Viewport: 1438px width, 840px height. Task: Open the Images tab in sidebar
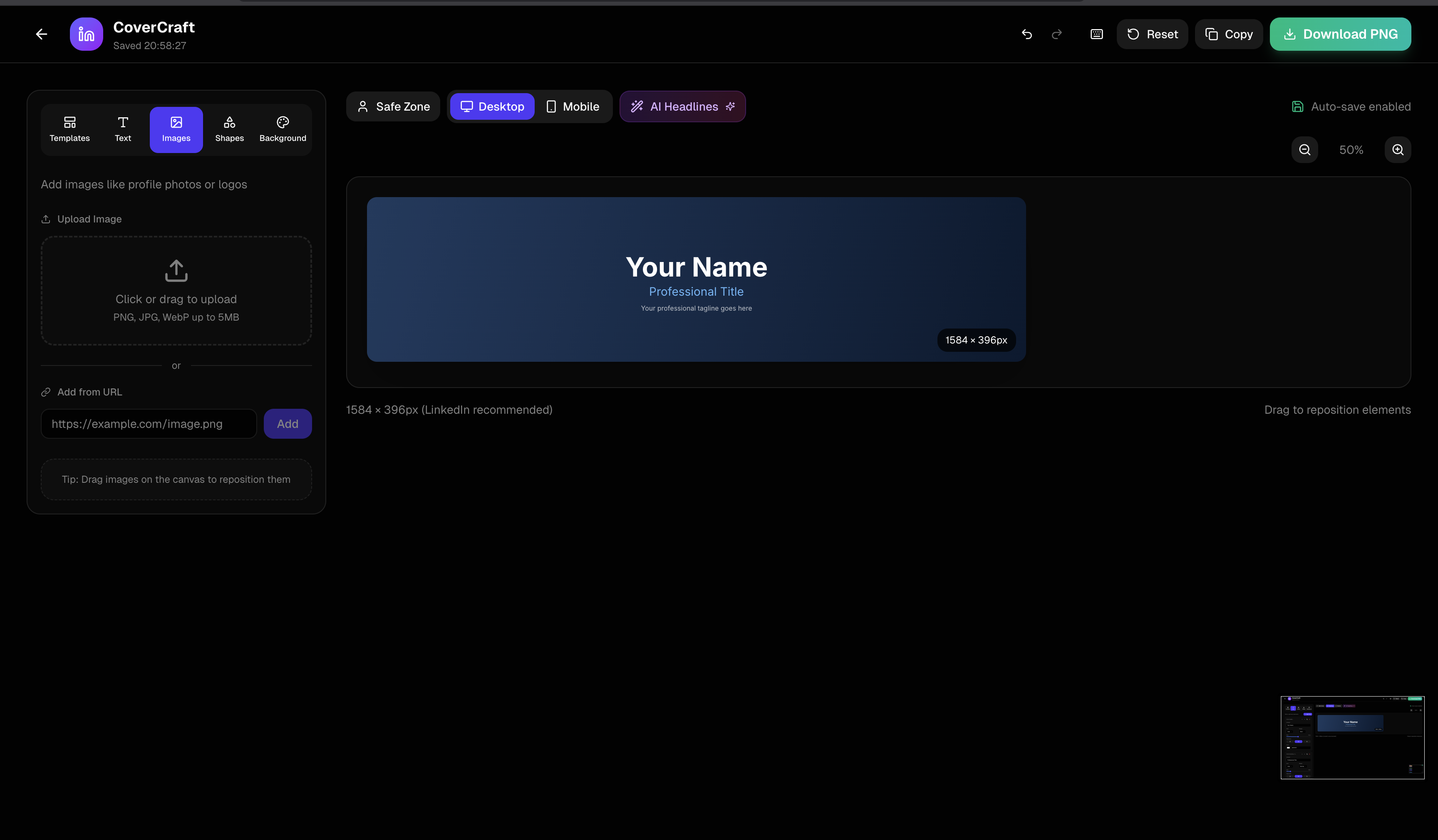point(176,129)
